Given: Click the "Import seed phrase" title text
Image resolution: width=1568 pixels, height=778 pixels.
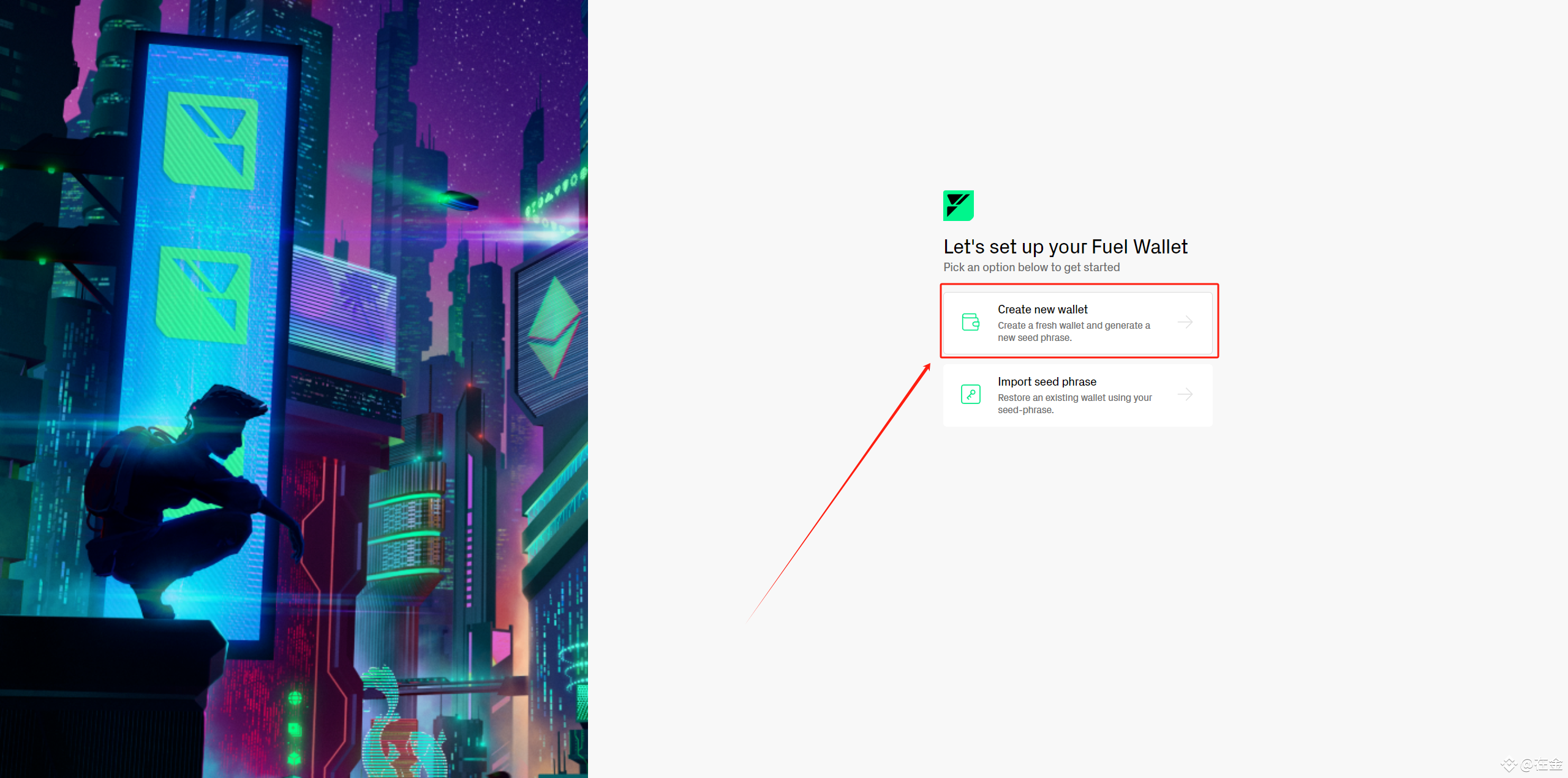Looking at the screenshot, I should pyautogui.click(x=1046, y=382).
